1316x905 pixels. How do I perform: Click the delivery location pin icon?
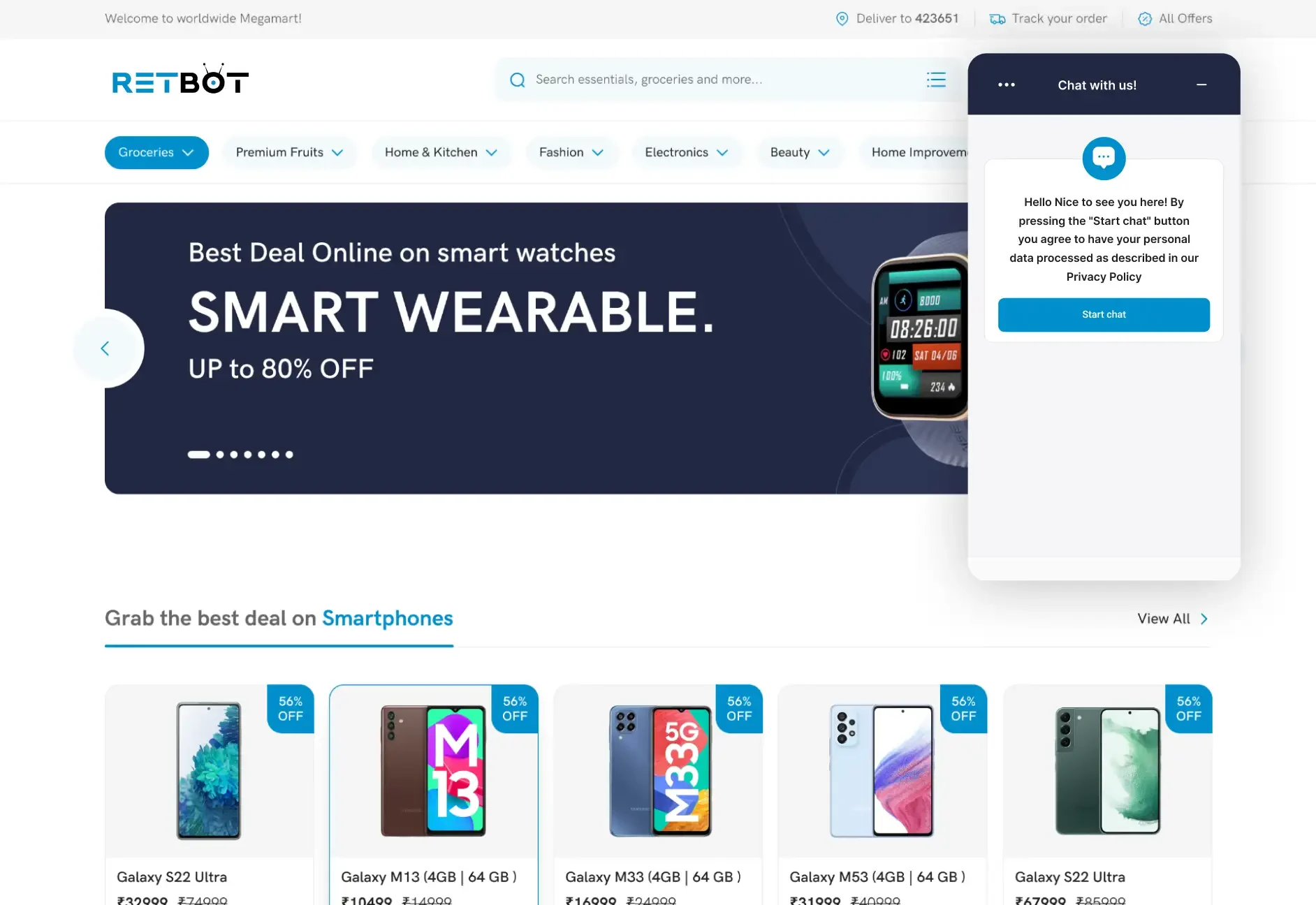(842, 19)
